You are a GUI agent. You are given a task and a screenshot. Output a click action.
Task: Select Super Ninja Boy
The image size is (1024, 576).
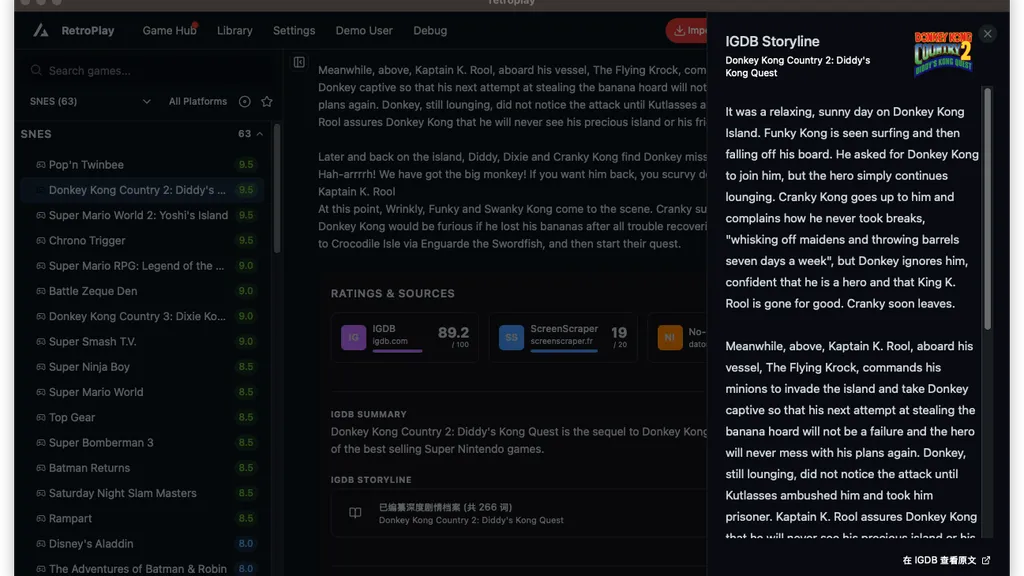click(x=142, y=366)
